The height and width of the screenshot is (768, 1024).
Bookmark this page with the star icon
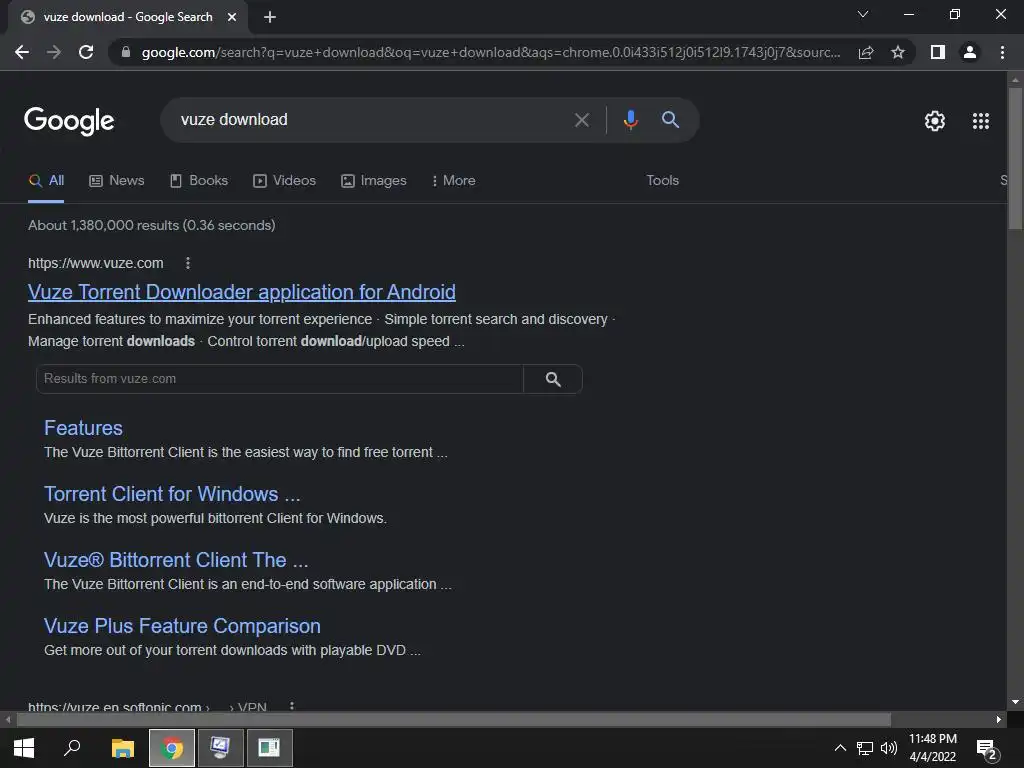click(898, 52)
